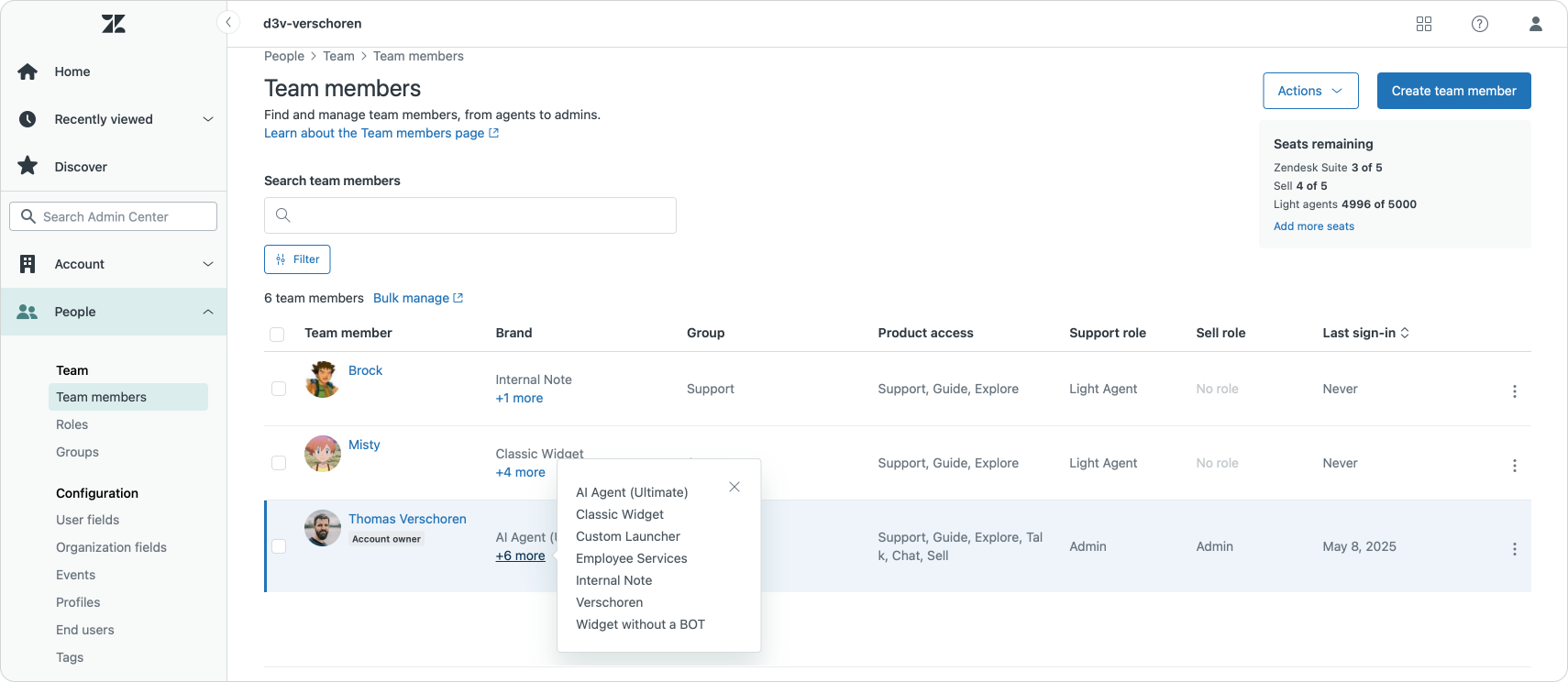Click the Team breadcrumb link
The width and height of the screenshot is (1568, 682).
338,56
